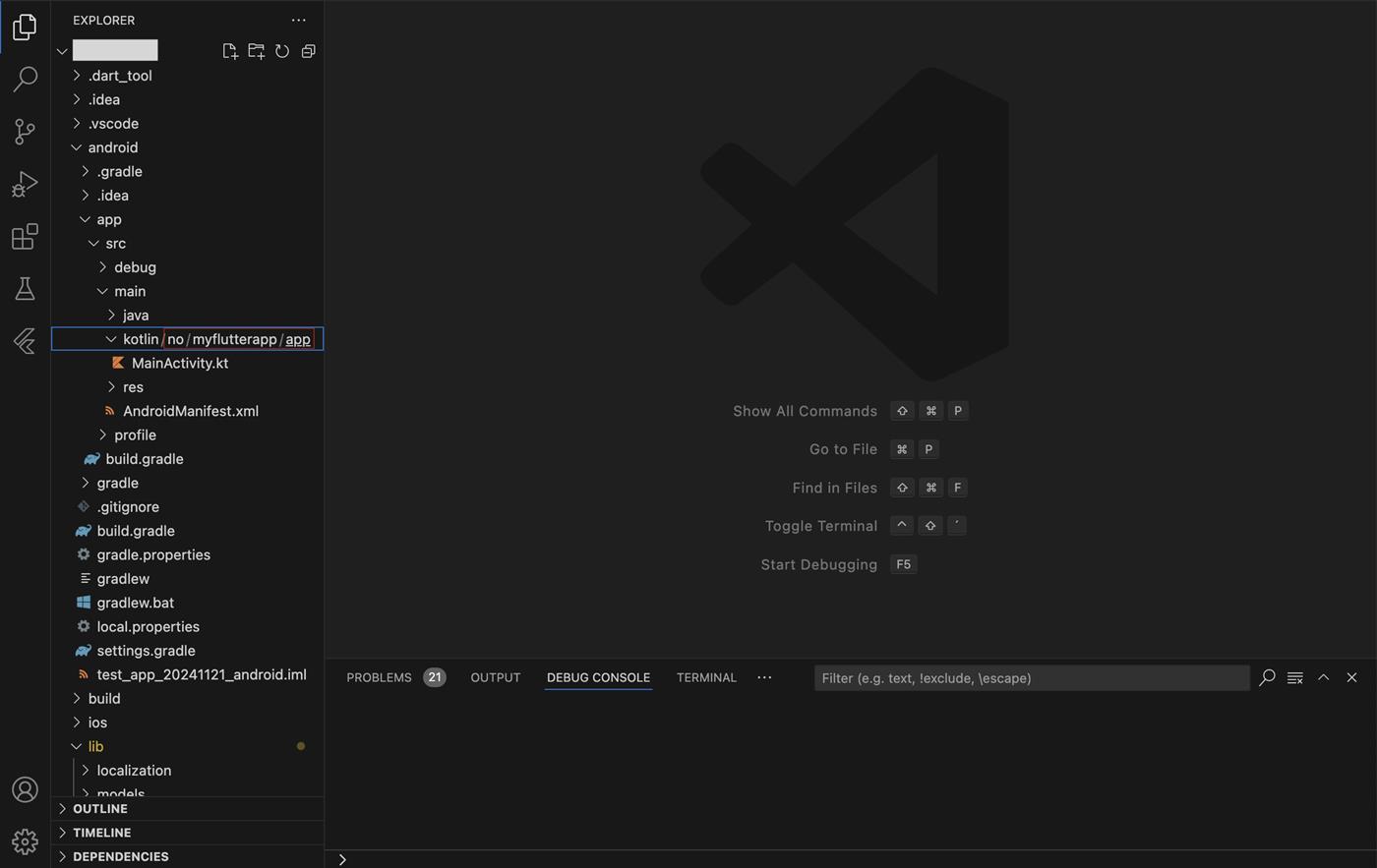Click the Toggle Terminal hint text
1377x868 pixels.
coord(821,526)
